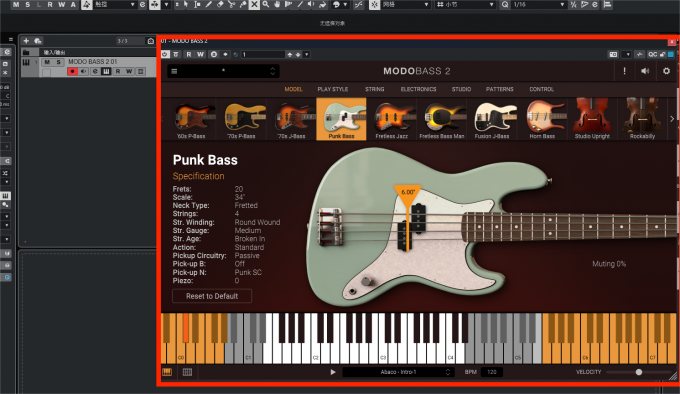This screenshot has width=680, height=394.
Task: Open plugin program number dropdown arrow
Action: tap(307, 54)
